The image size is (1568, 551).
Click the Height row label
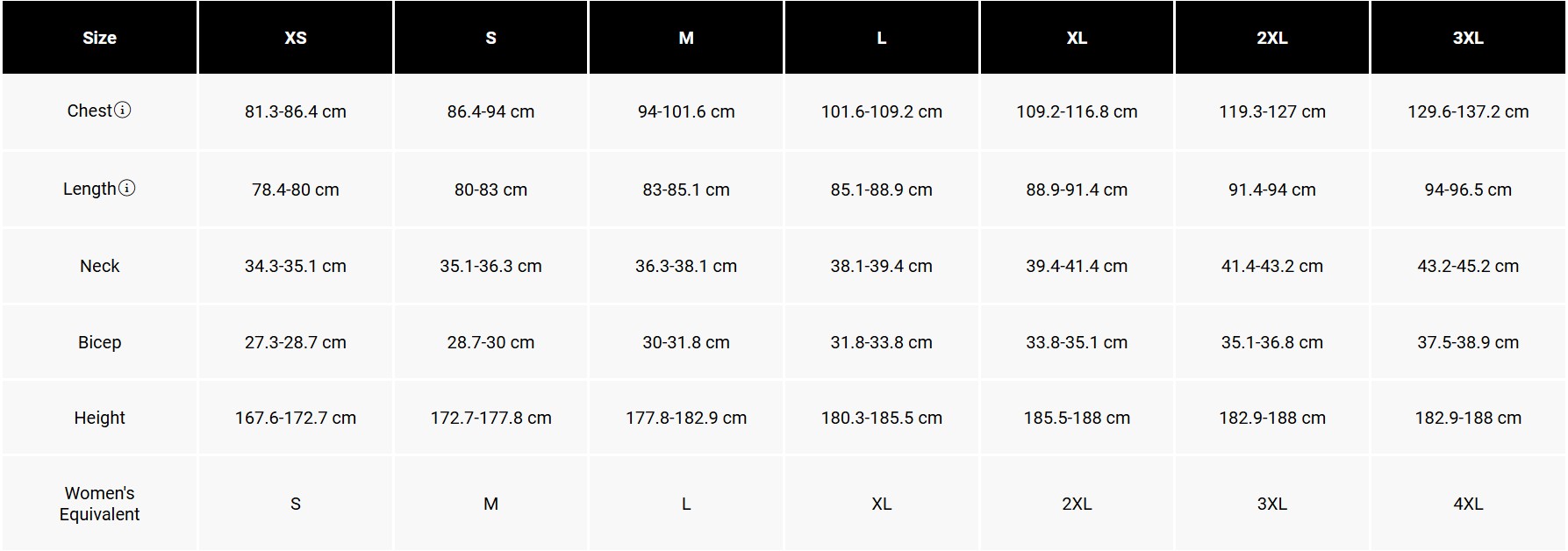99,418
